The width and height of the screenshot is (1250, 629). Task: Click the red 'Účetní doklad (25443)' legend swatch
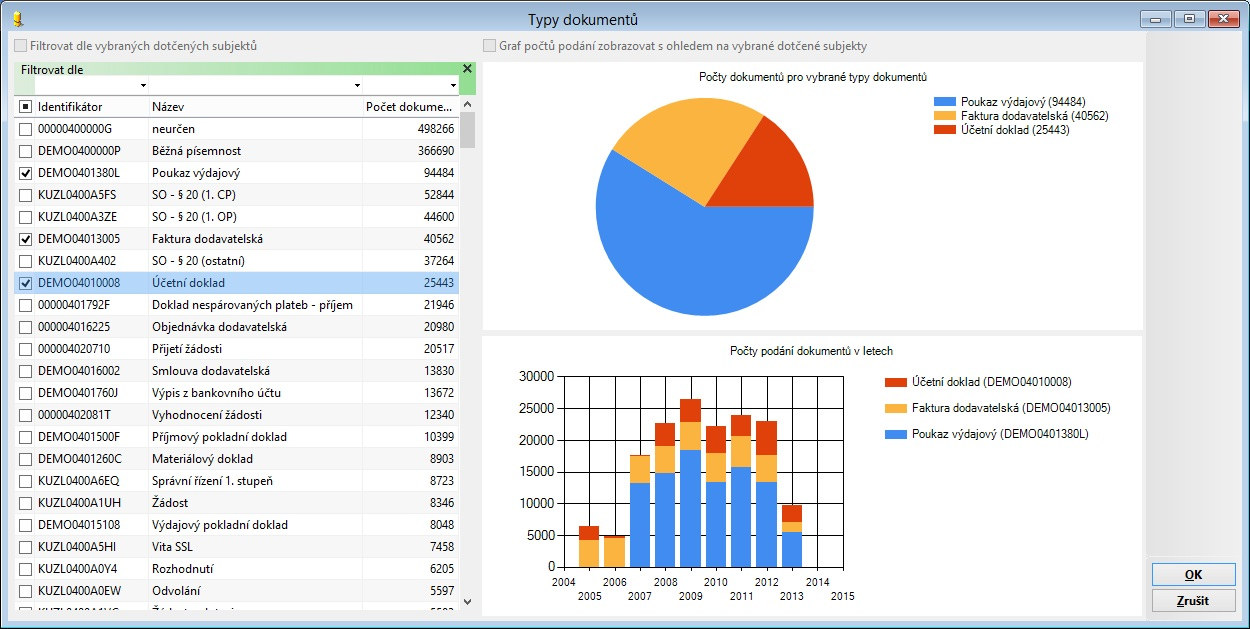(x=945, y=130)
